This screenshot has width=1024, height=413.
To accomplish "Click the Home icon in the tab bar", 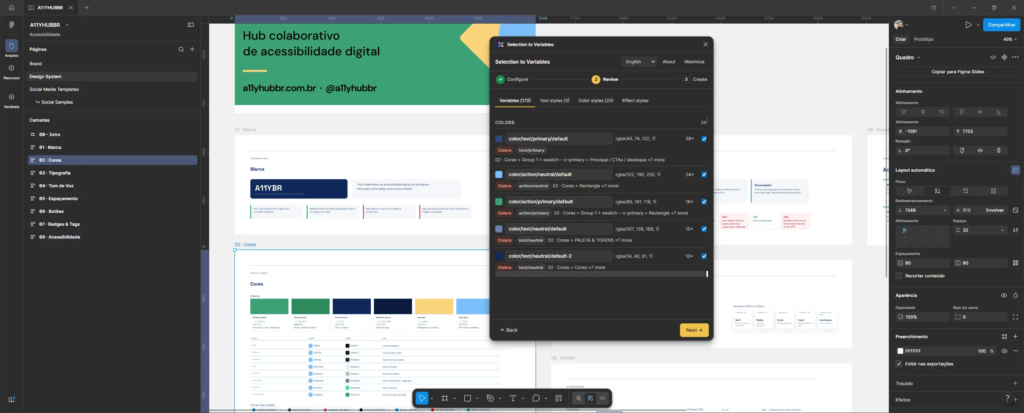I will [11, 7].
